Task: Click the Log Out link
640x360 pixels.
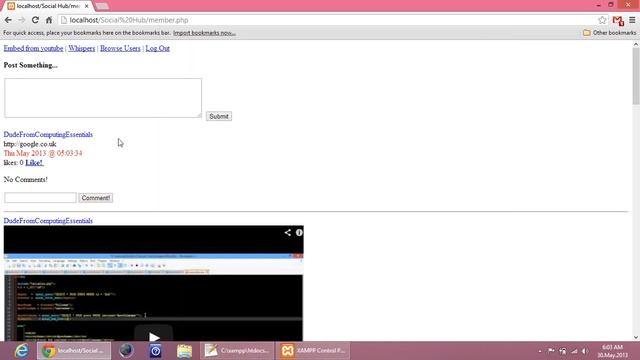Action: pyautogui.click(x=158, y=48)
